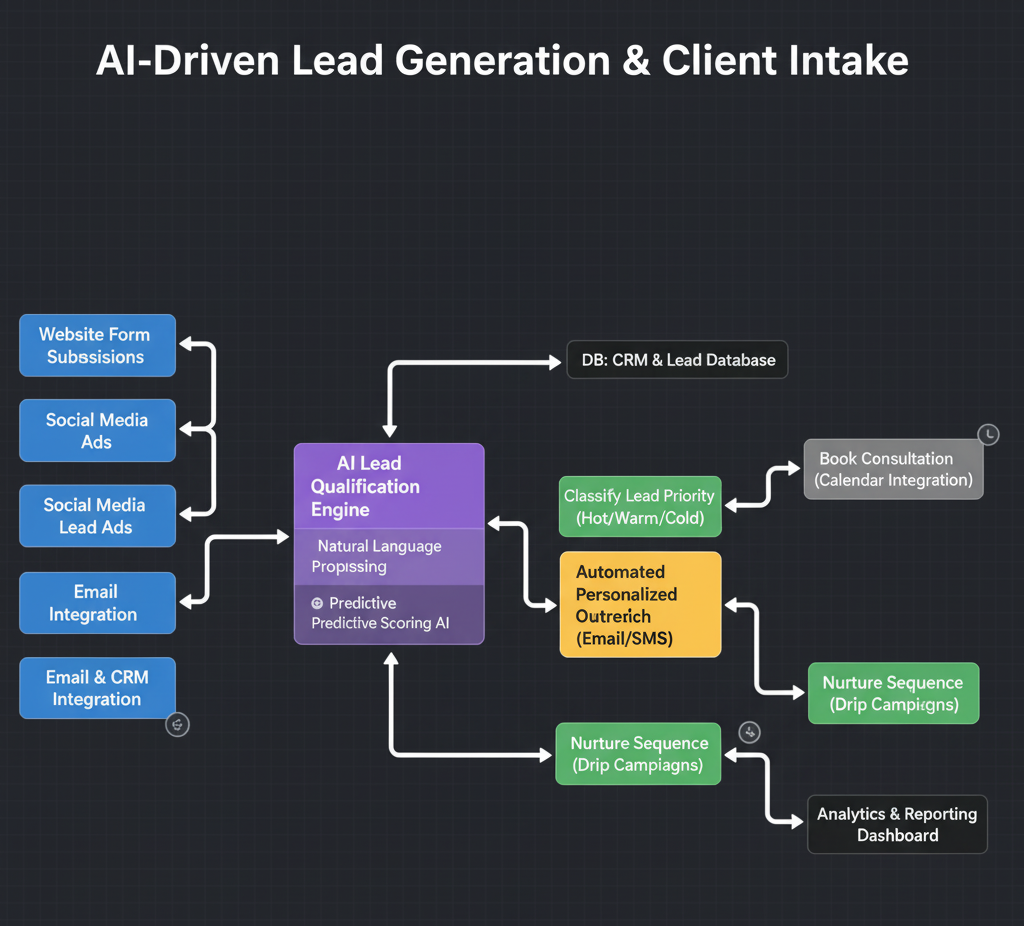Click the right-side Nurture Sequence node
Image resolution: width=1024 pixels, height=926 pixels.
(892, 693)
